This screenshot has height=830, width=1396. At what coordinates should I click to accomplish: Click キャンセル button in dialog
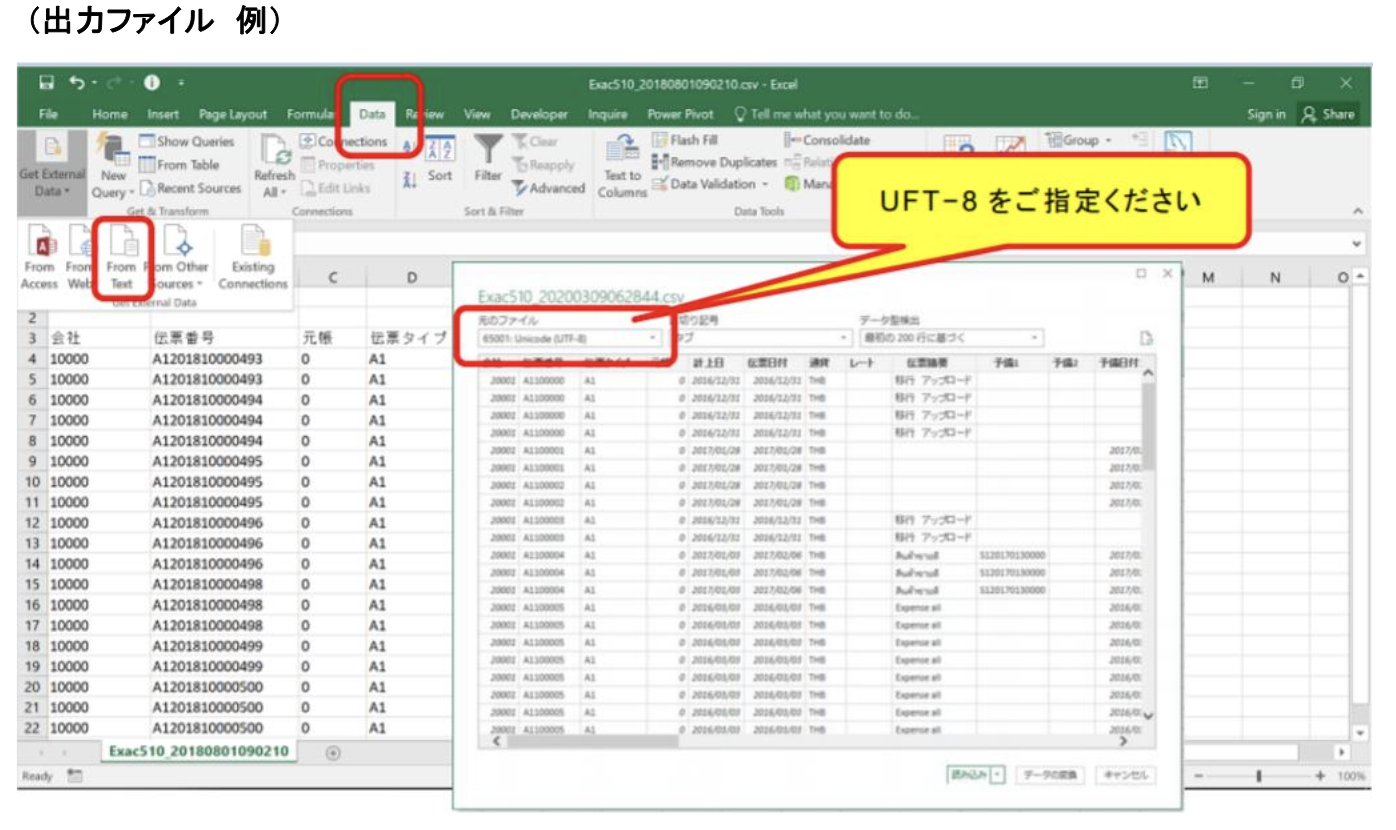coord(1126,775)
